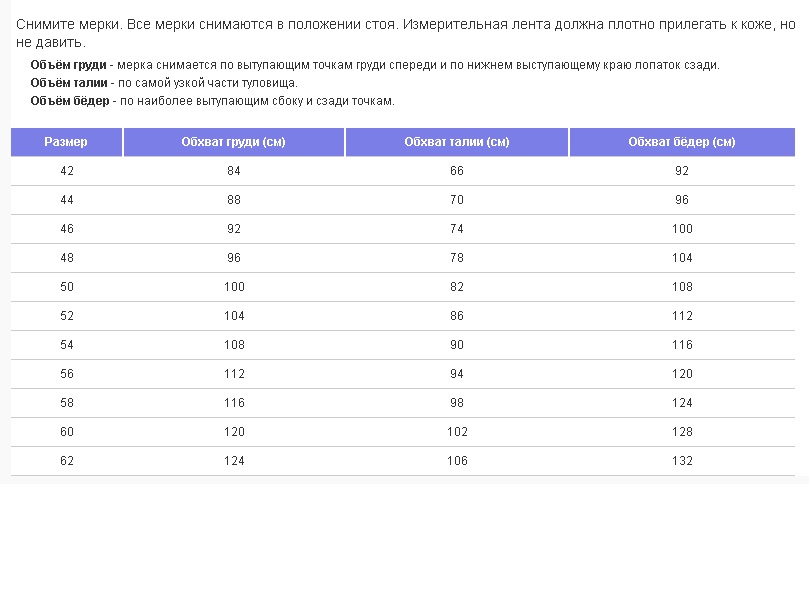809x614 pixels.
Task: Click the Обхват бёдер (см) header
Action: (x=682, y=142)
